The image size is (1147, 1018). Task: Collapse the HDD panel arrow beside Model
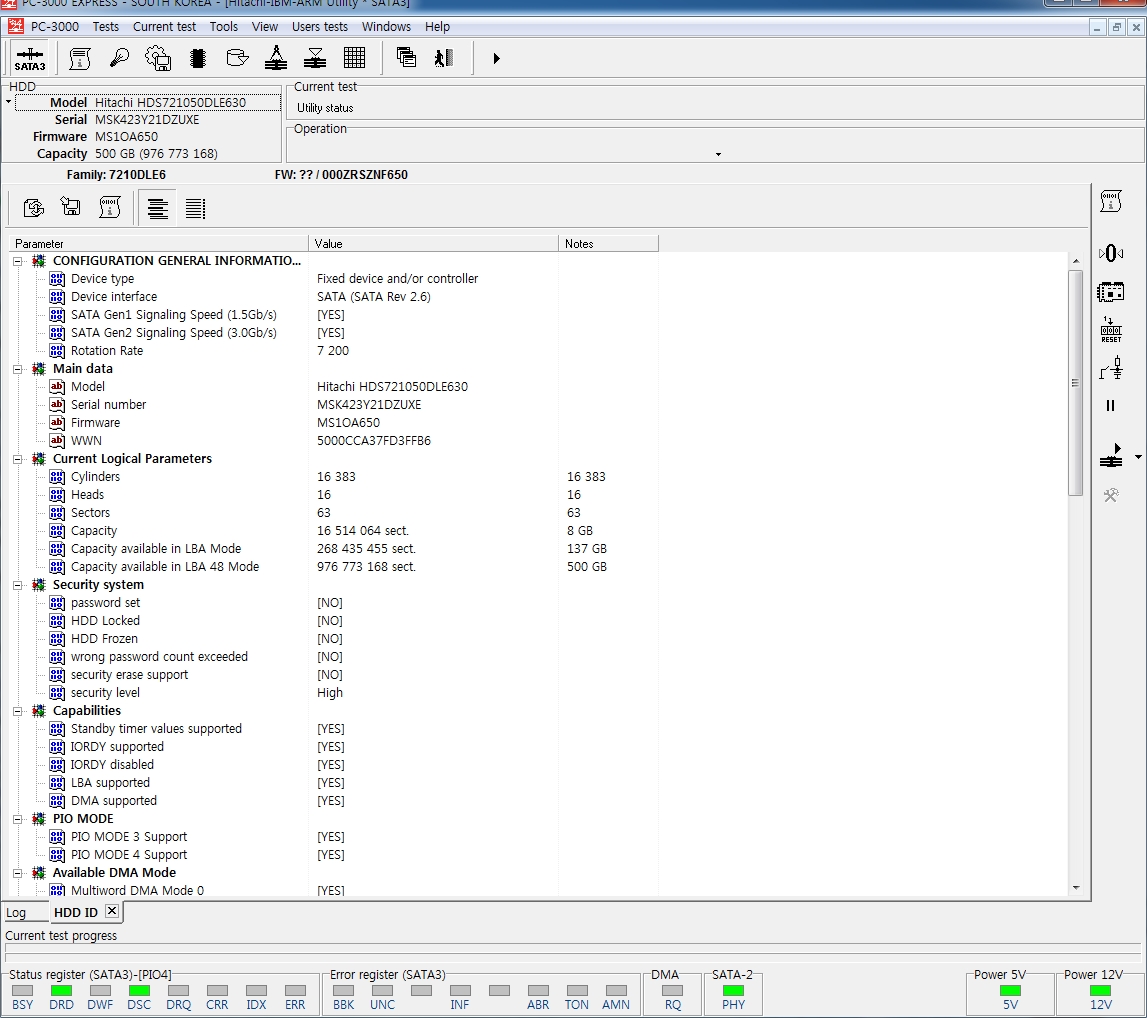pyautogui.click(x=8, y=102)
